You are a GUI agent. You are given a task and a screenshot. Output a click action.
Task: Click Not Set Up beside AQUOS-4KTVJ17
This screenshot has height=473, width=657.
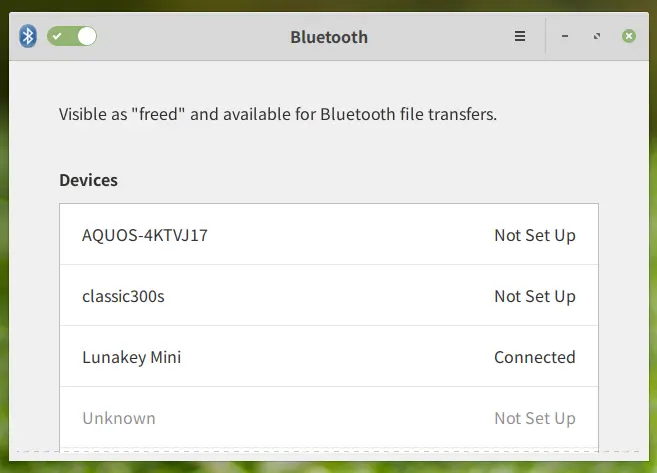[x=535, y=235]
